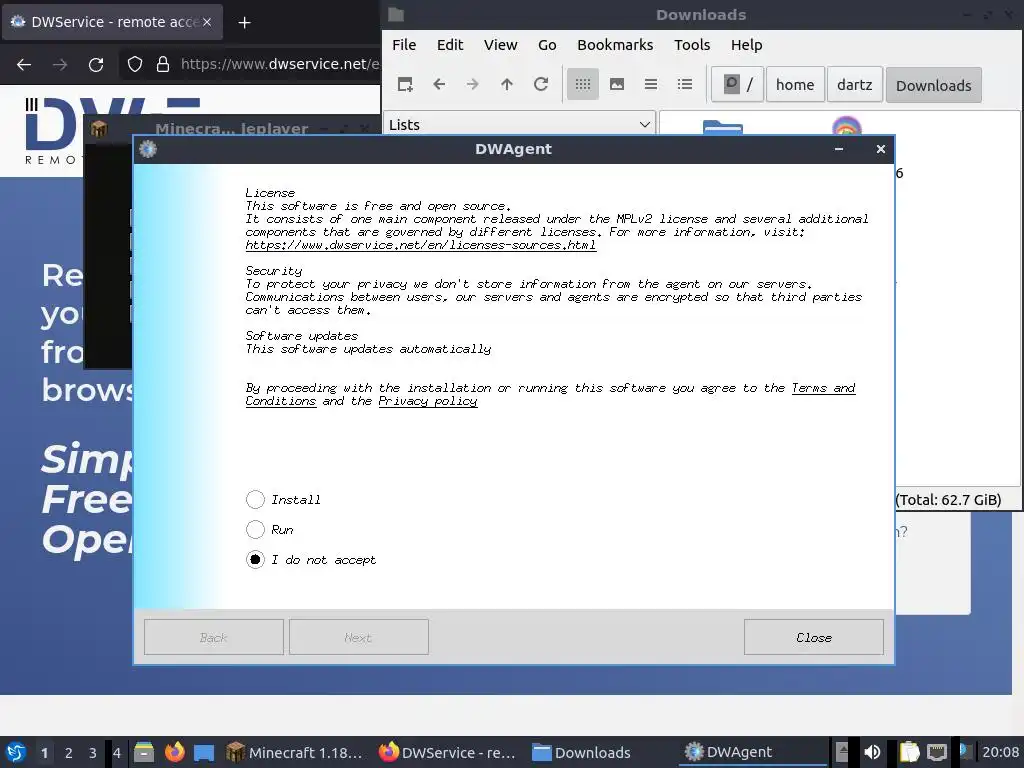The width and height of the screenshot is (1024, 768).
Task: Open the Edit menu in file manager
Action: point(450,45)
